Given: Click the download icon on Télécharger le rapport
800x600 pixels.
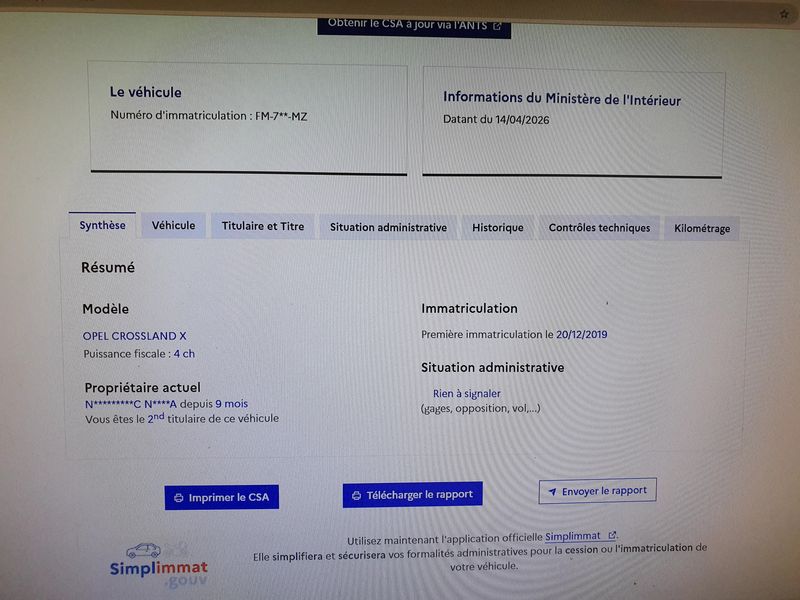Looking at the screenshot, I should click(357, 495).
